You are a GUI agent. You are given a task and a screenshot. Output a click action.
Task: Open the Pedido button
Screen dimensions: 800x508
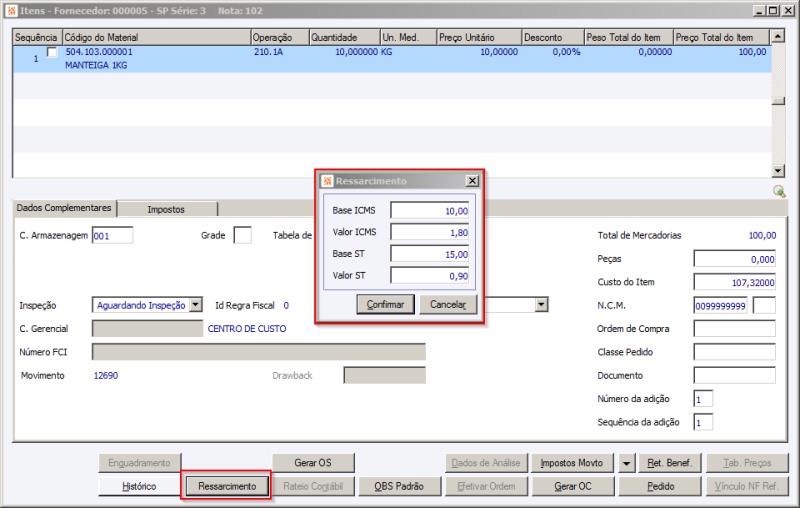660,486
